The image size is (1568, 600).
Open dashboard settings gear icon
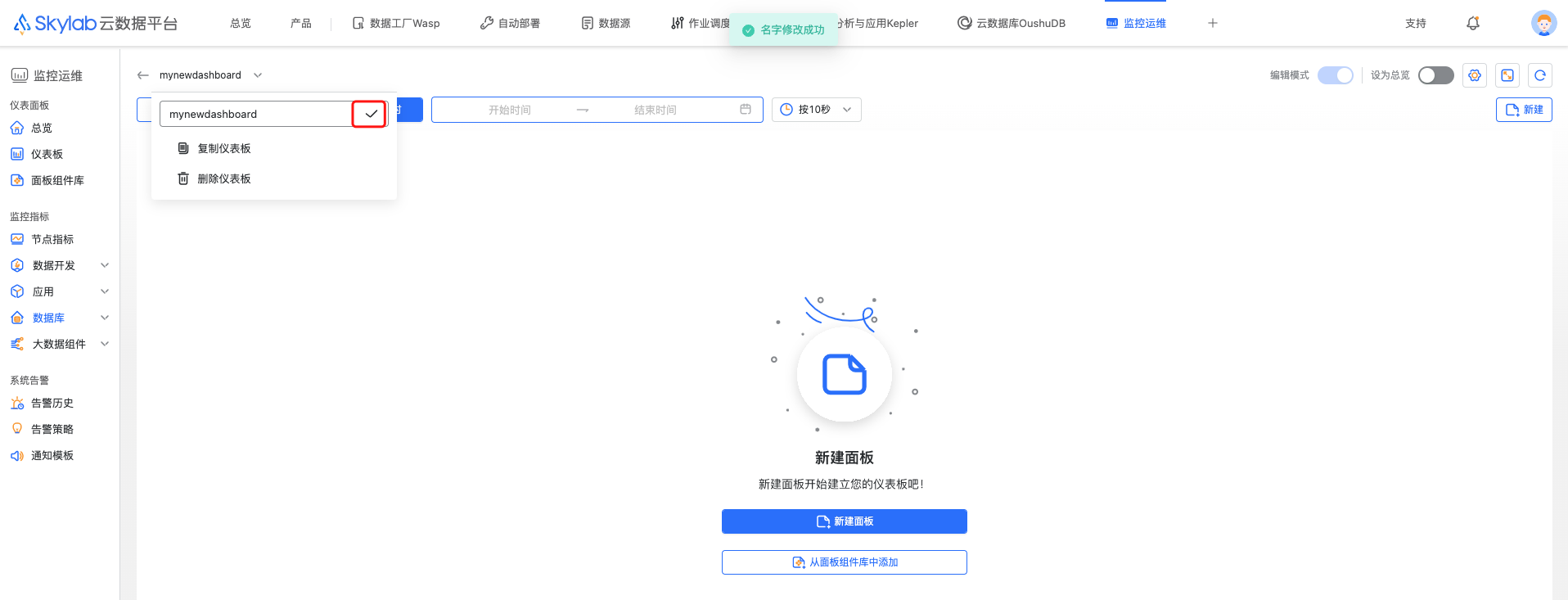[x=1474, y=75]
